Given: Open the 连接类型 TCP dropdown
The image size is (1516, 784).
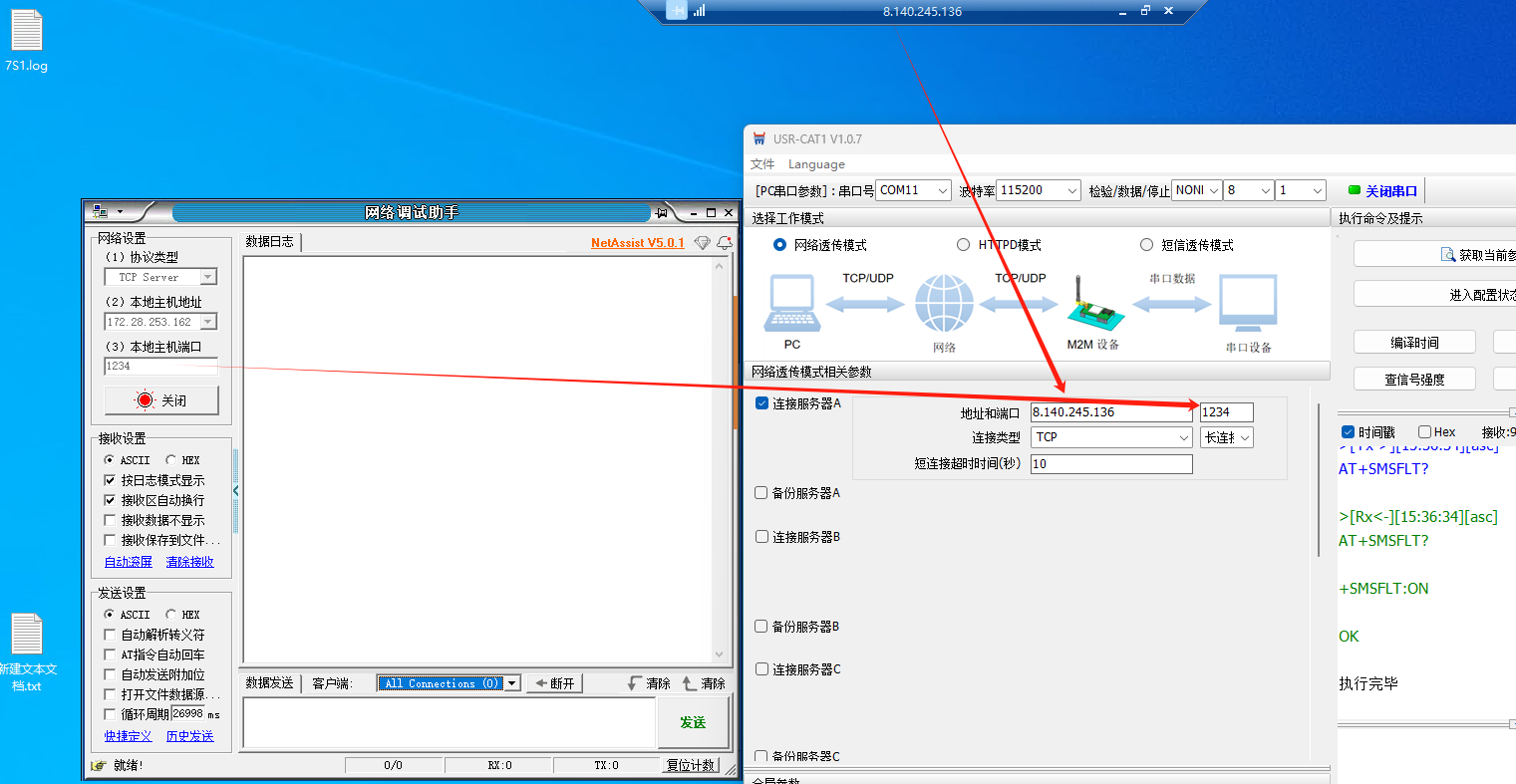Looking at the screenshot, I should pos(1112,437).
